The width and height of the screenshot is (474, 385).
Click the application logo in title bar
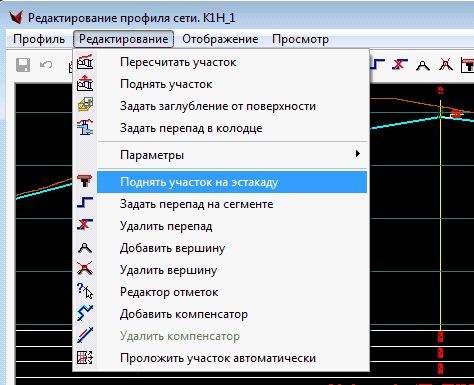[16, 17]
